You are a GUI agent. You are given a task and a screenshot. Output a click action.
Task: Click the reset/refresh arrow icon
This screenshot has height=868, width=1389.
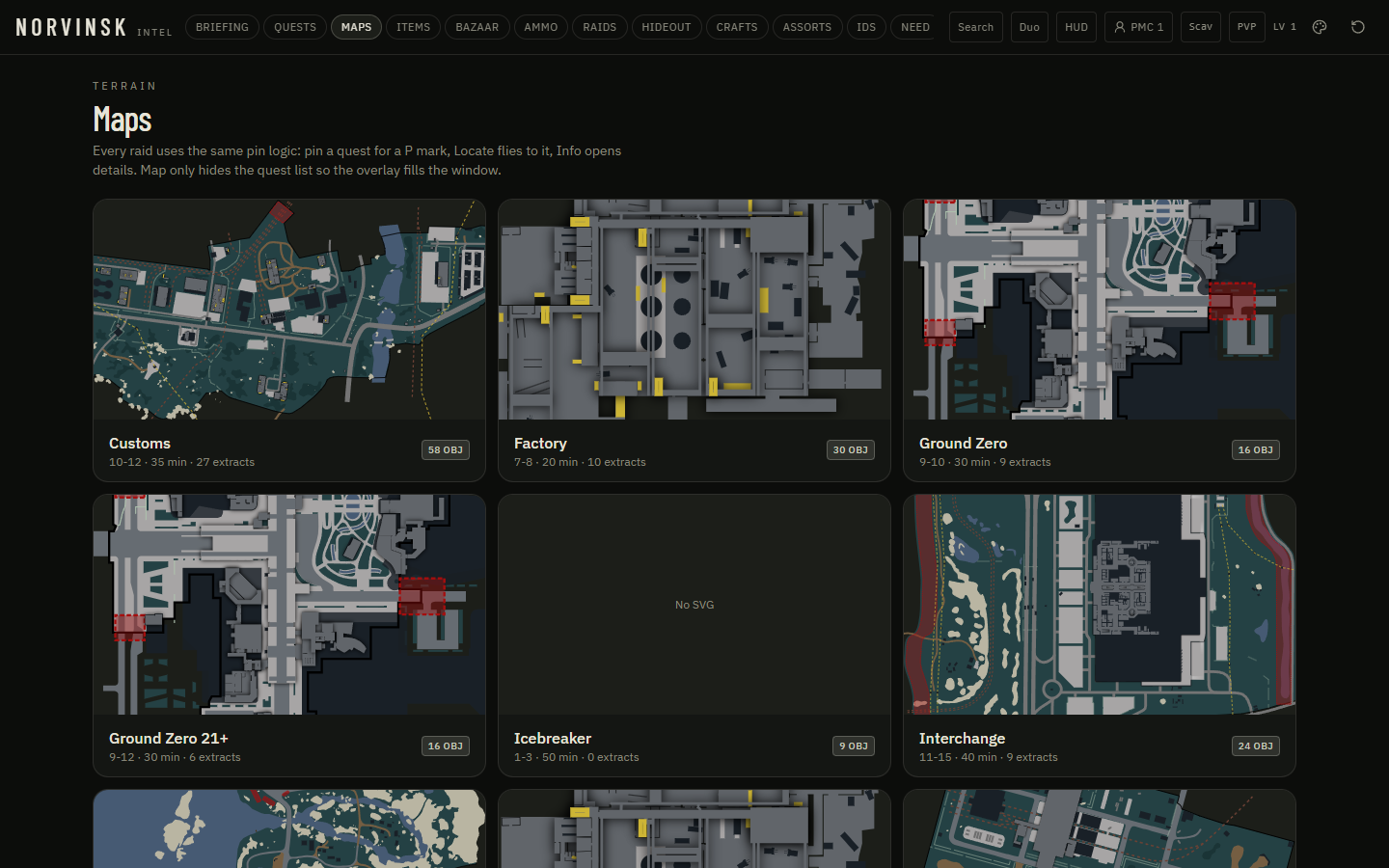[1358, 27]
